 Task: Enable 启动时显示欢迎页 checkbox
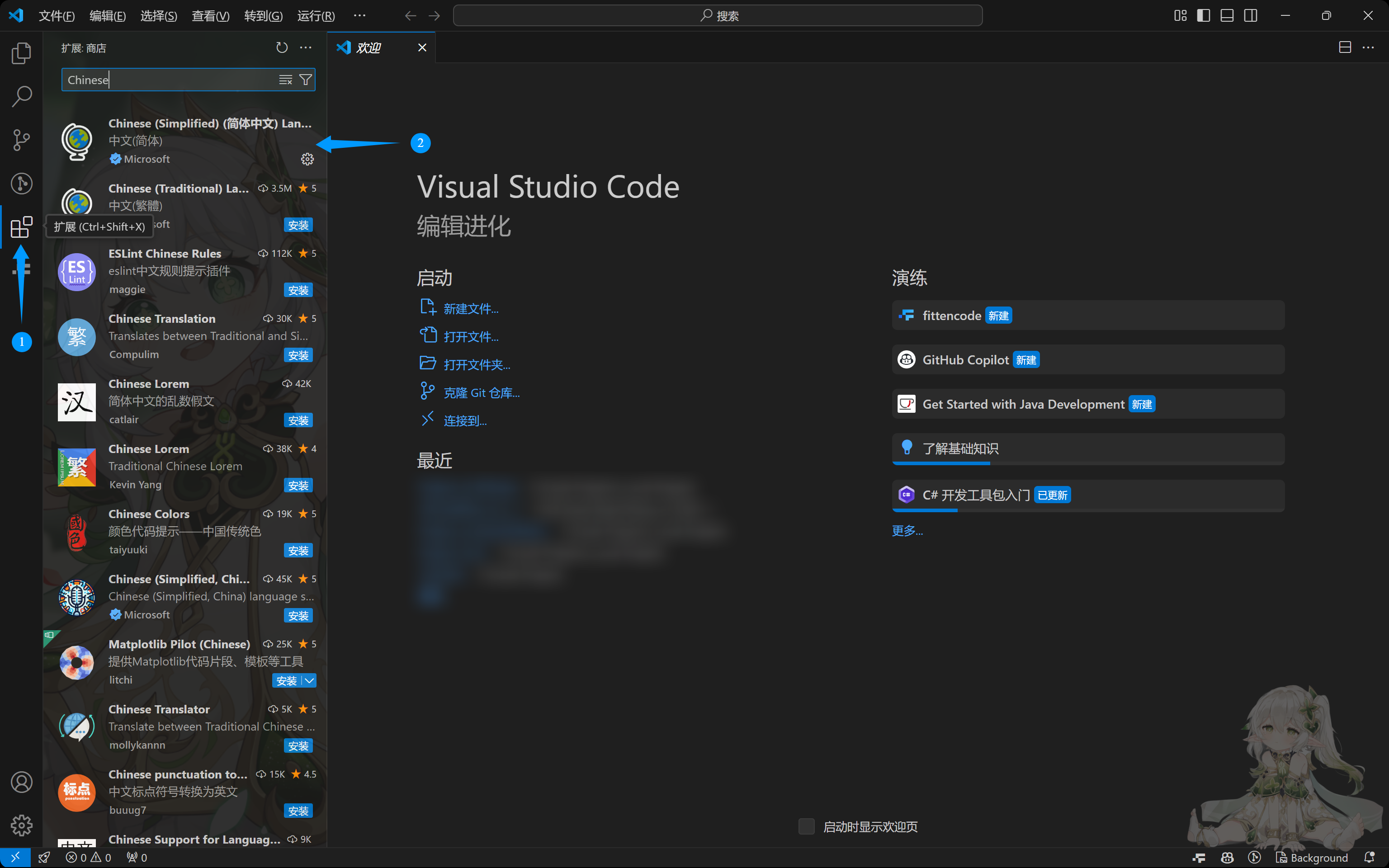coord(807,827)
